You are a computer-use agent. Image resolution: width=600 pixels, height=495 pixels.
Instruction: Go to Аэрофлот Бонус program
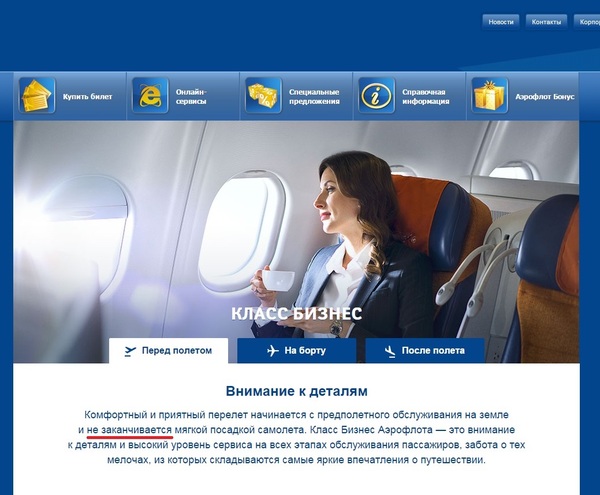(x=523, y=96)
